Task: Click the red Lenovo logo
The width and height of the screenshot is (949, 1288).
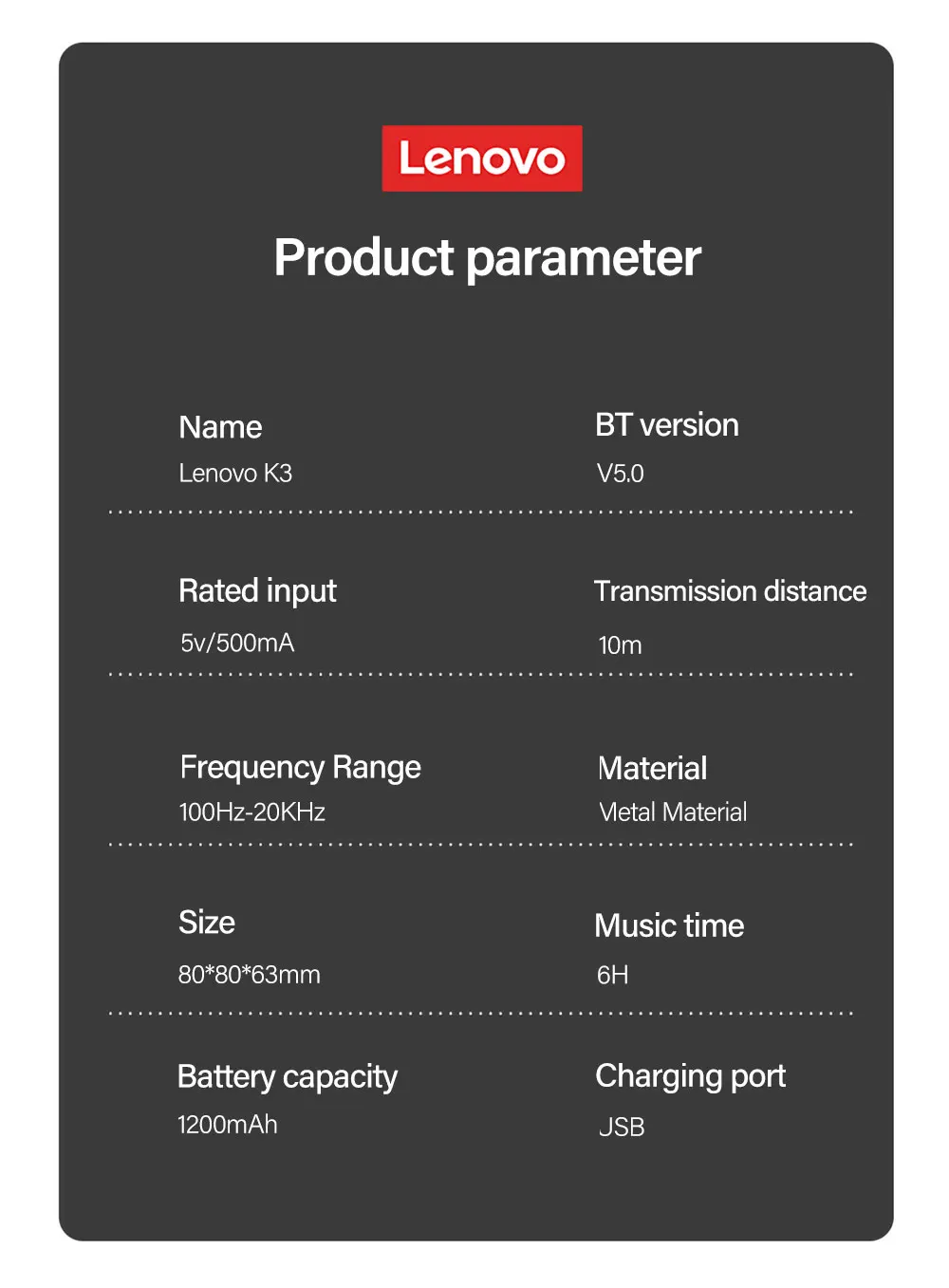Action: point(482,159)
